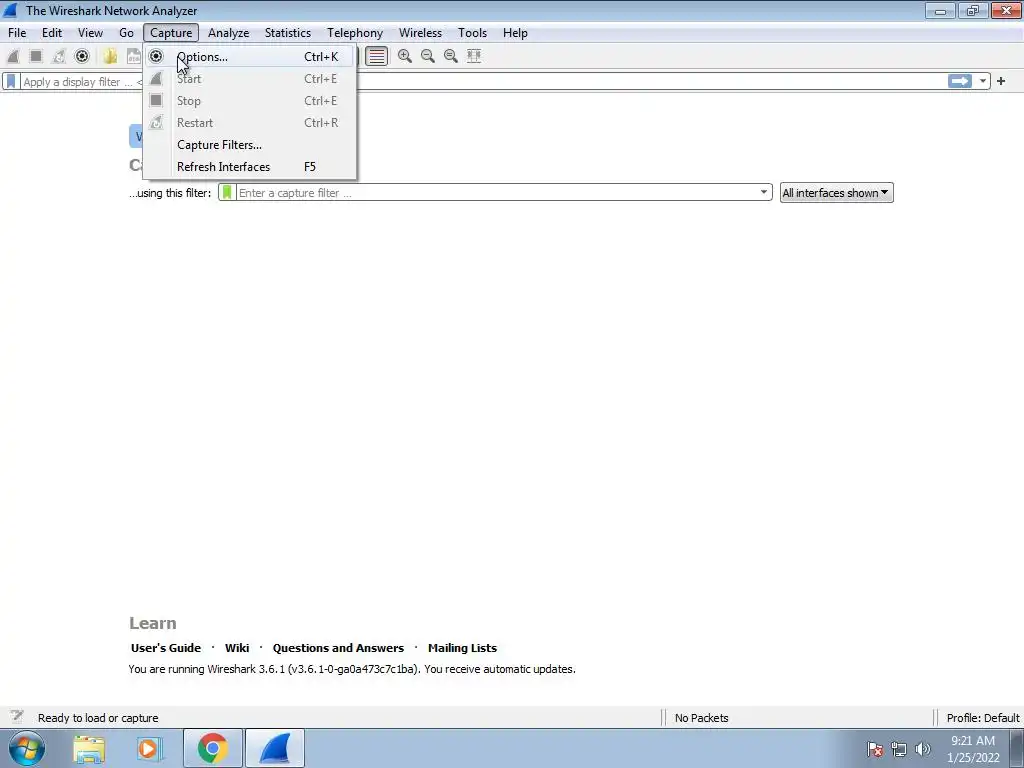Expand the capture filter history dropdown

pos(763,192)
